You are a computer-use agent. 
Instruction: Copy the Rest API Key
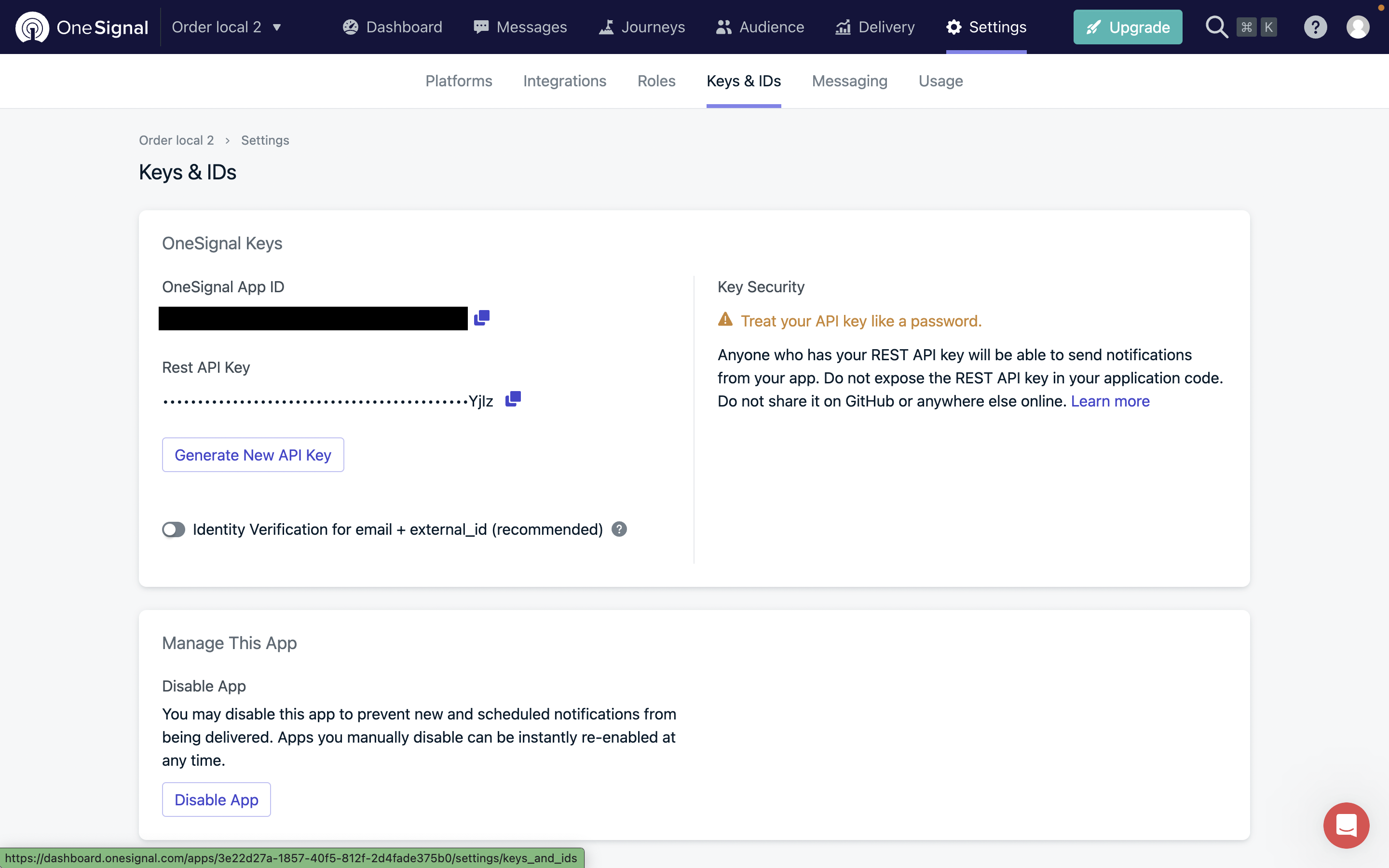513,398
